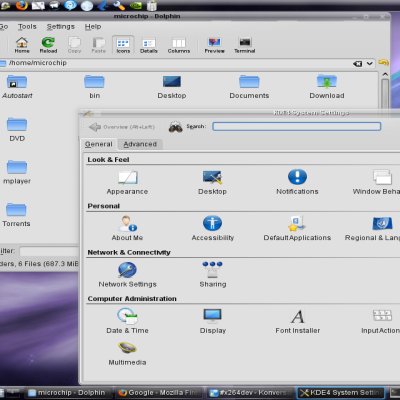The height and width of the screenshot is (400, 400).
Task: Switch Dolphin to Icons view
Action: point(123,45)
